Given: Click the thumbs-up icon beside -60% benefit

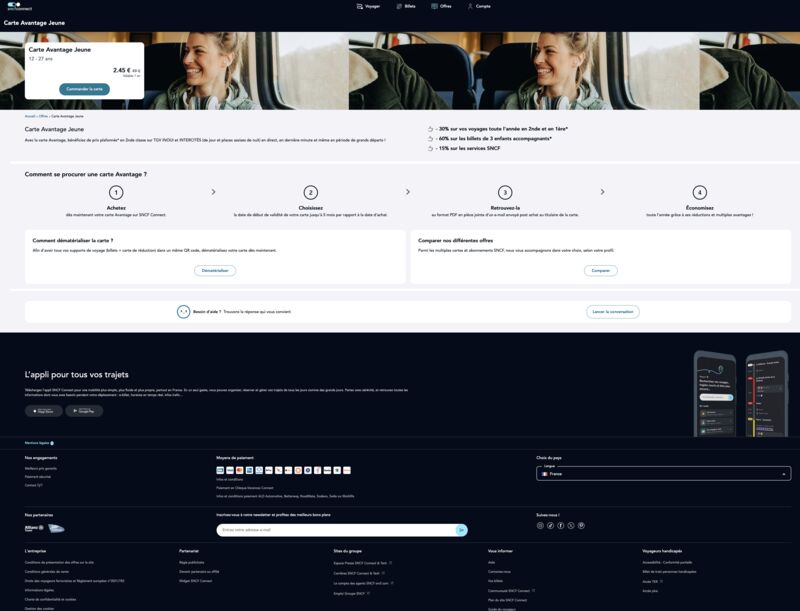Looking at the screenshot, I should (x=430, y=139).
